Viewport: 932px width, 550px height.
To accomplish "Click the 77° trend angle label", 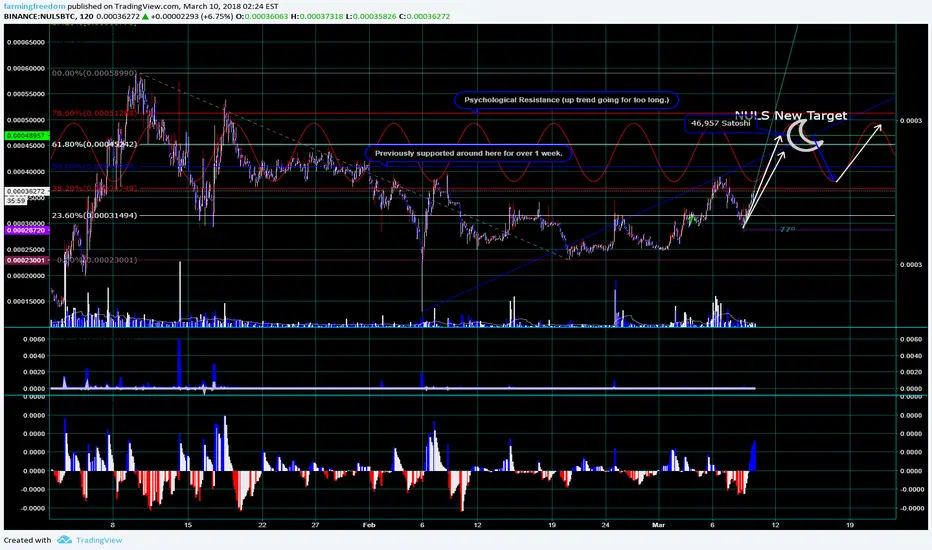I will coord(787,230).
